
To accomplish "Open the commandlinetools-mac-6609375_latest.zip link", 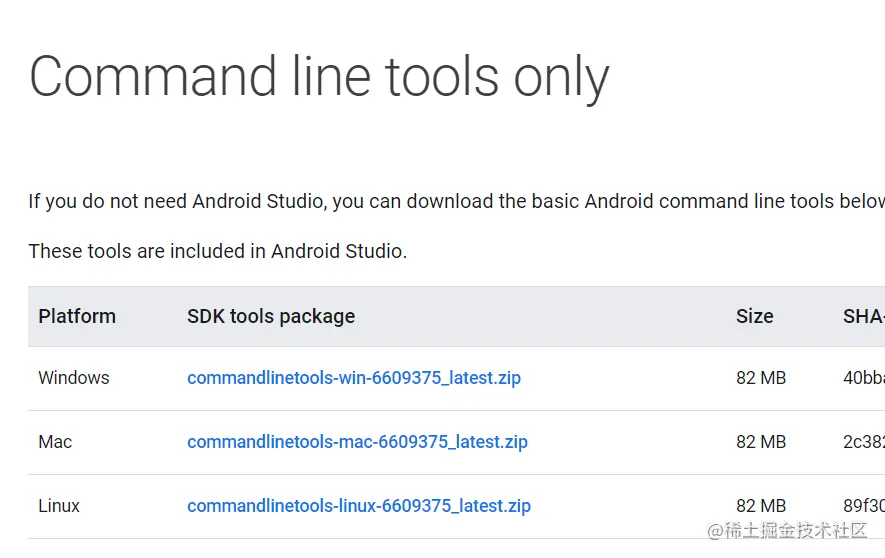I will coord(357,442).
